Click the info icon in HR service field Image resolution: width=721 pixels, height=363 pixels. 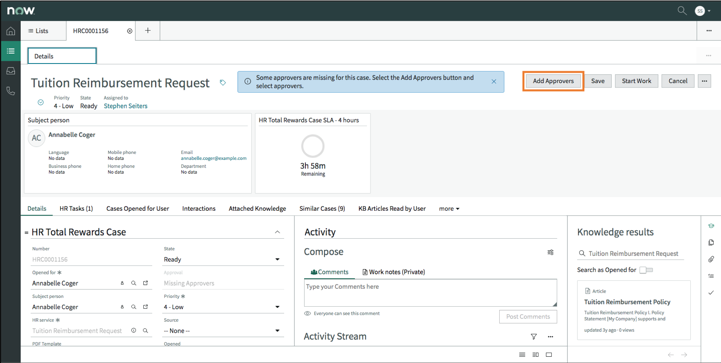133,330
